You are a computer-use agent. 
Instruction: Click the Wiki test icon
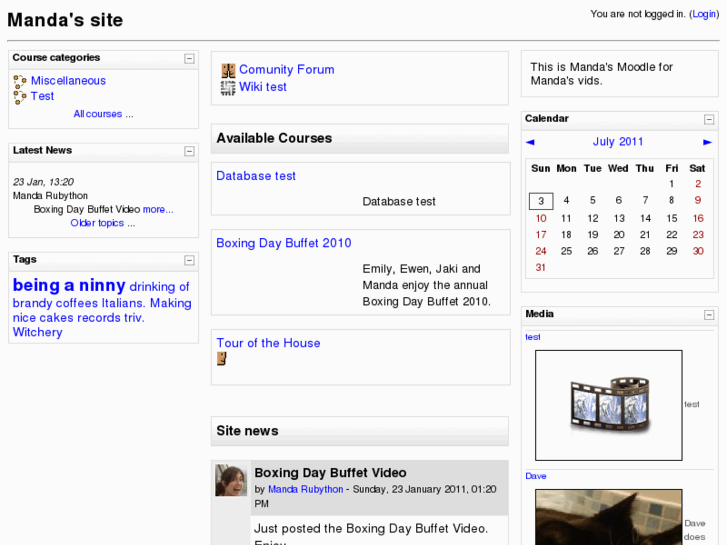pos(228,88)
